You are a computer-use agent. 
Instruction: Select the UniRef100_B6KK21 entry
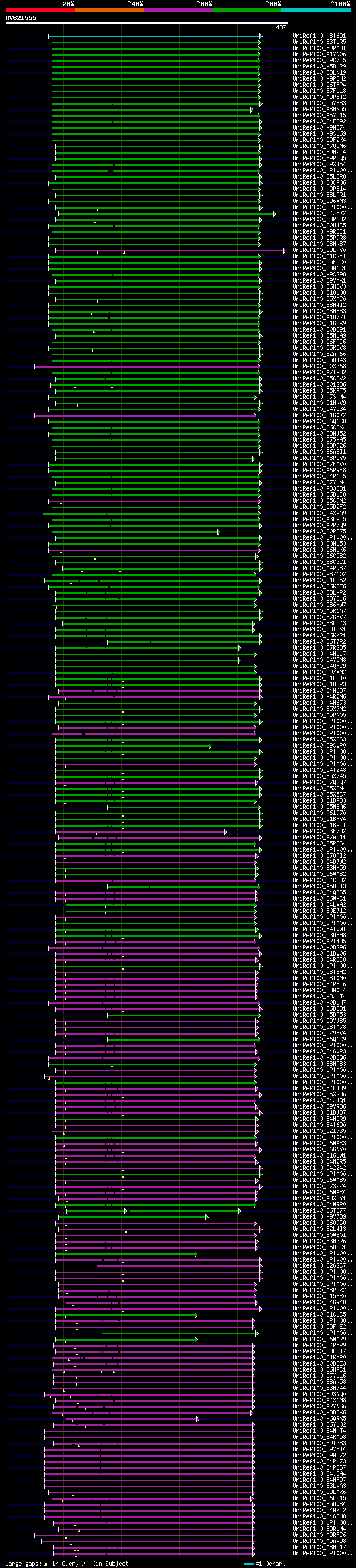click(319, 635)
